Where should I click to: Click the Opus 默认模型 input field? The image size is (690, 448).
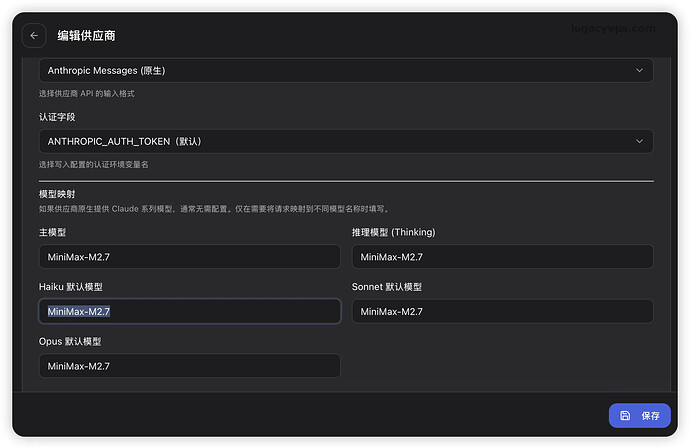(x=190, y=366)
